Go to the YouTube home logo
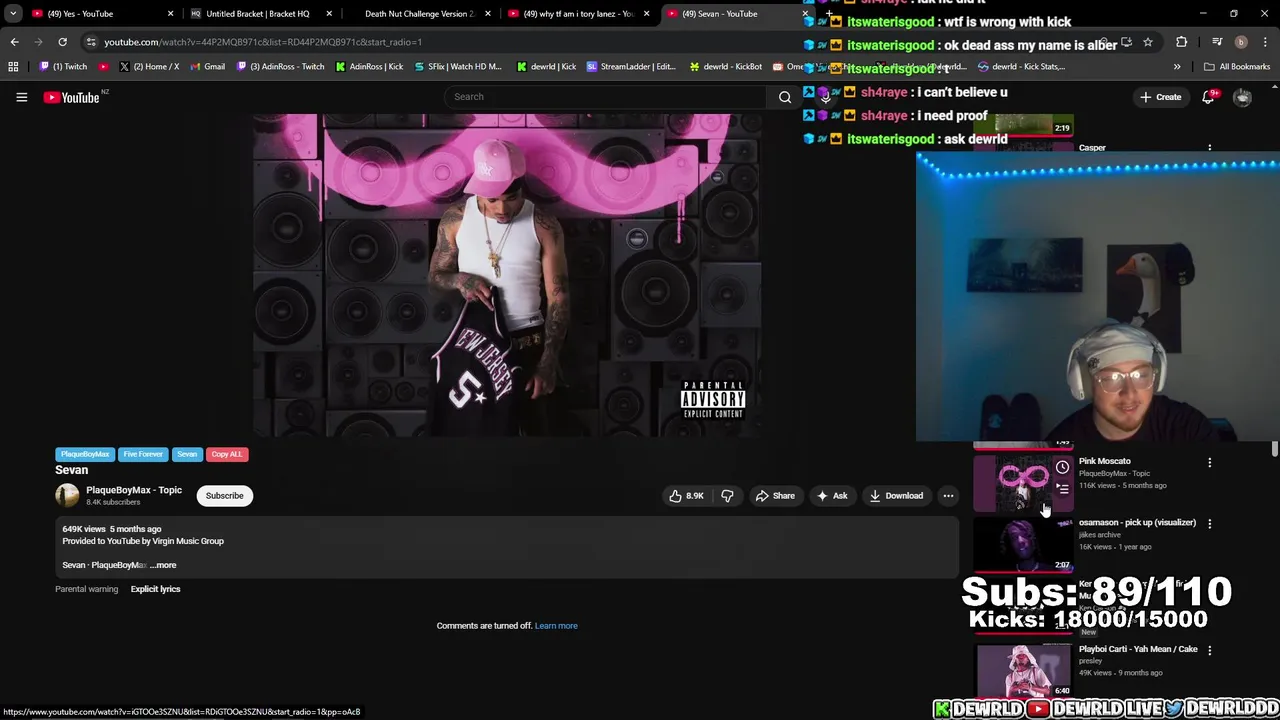The image size is (1280, 720). click(x=72, y=97)
